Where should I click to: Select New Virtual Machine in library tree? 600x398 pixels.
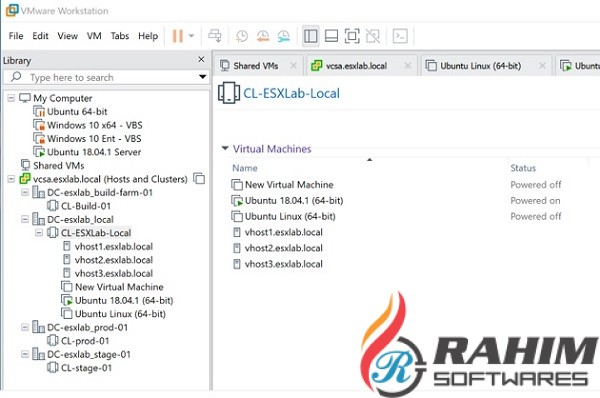pyautogui.click(x=119, y=287)
